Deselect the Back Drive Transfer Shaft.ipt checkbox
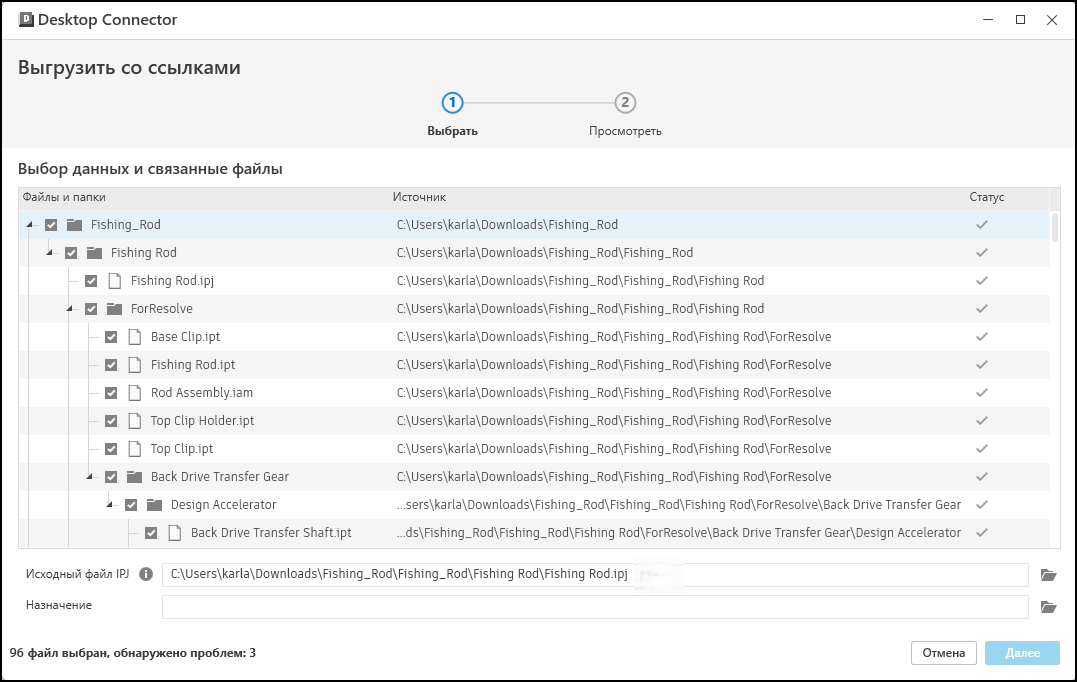The width and height of the screenshot is (1077, 682). (151, 533)
